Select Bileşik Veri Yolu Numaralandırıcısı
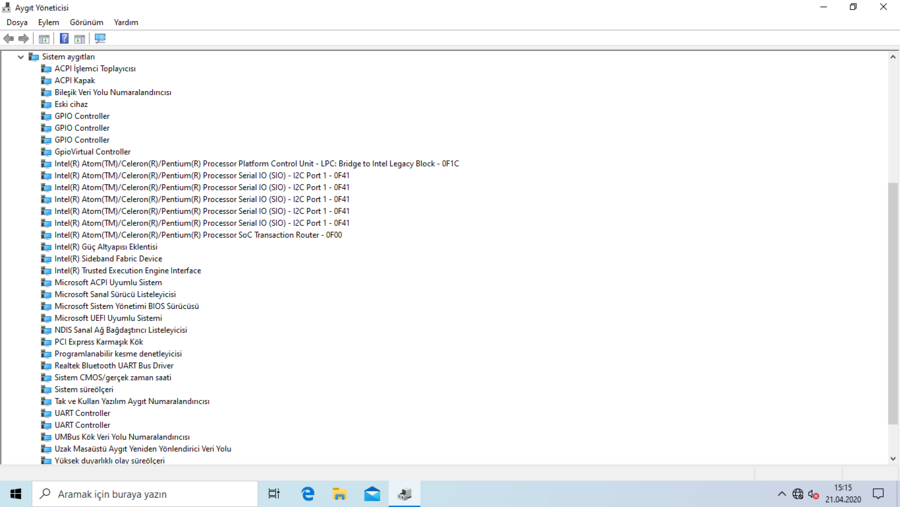This screenshot has height=507, width=900. point(112,92)
